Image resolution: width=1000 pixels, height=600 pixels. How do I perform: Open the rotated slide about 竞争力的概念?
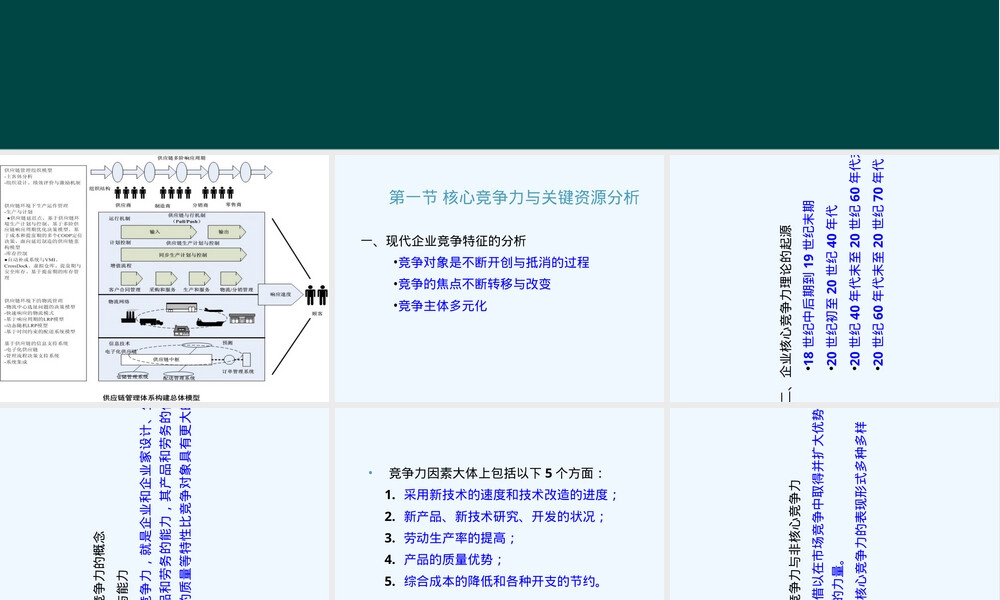coord(165,504)
